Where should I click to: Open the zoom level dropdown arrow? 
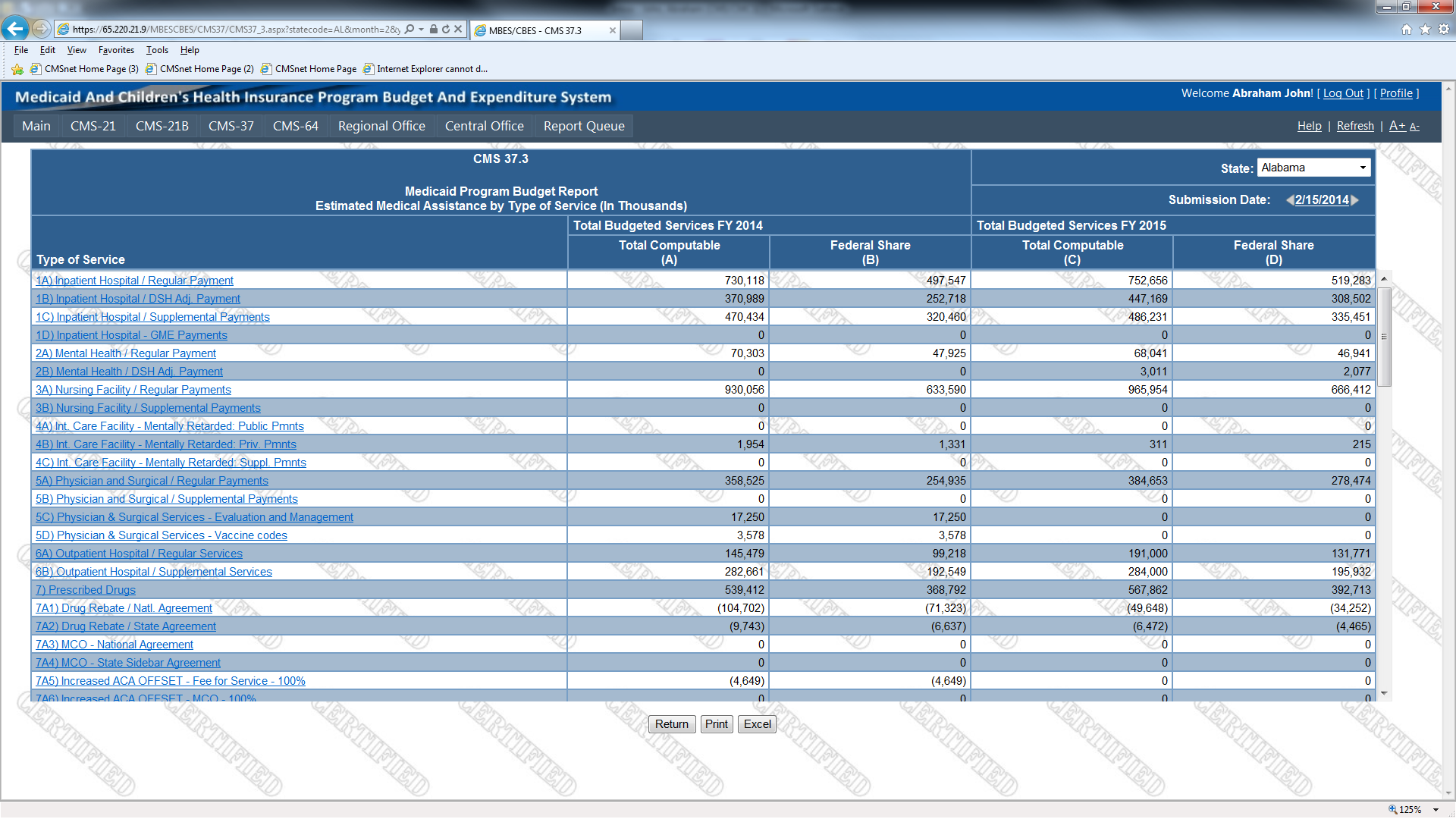click(x=1436, y=810)
